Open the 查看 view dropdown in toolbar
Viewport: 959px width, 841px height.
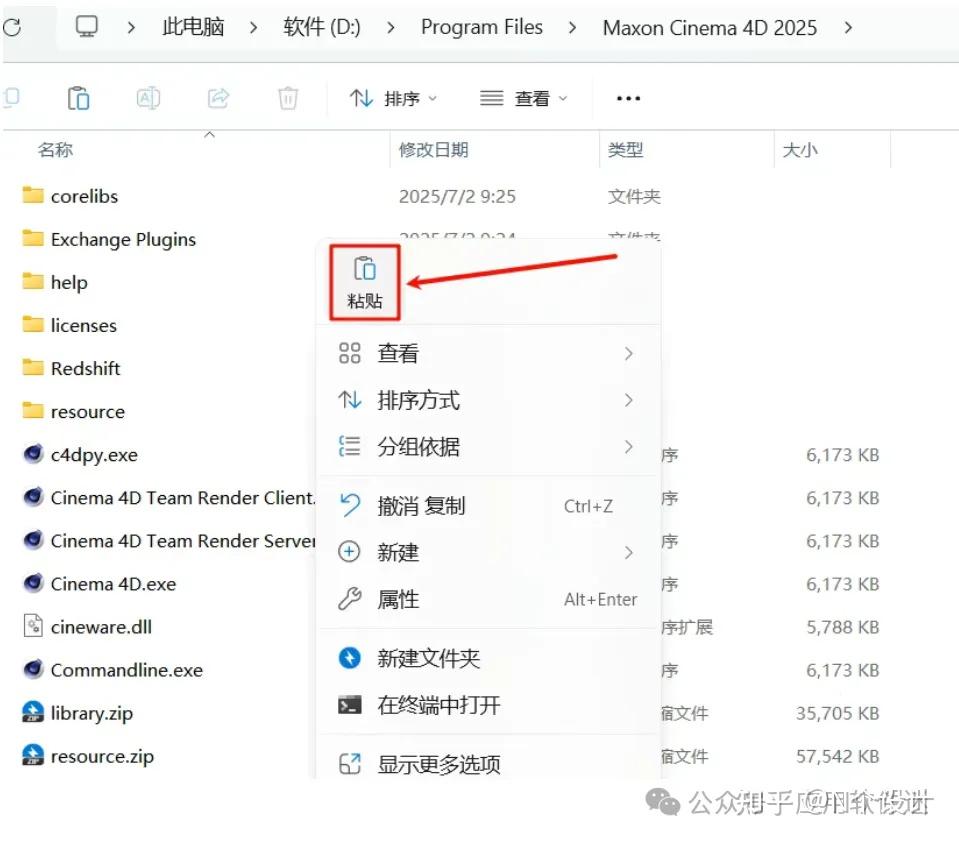(524, 98)
